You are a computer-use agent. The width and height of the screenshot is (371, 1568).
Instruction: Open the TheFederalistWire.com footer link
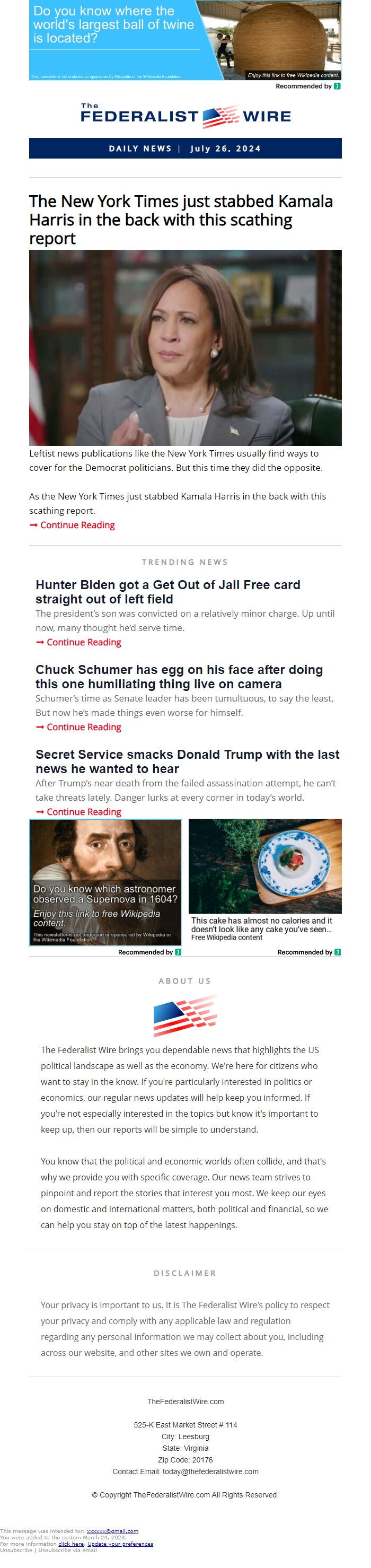(185, 1401)
